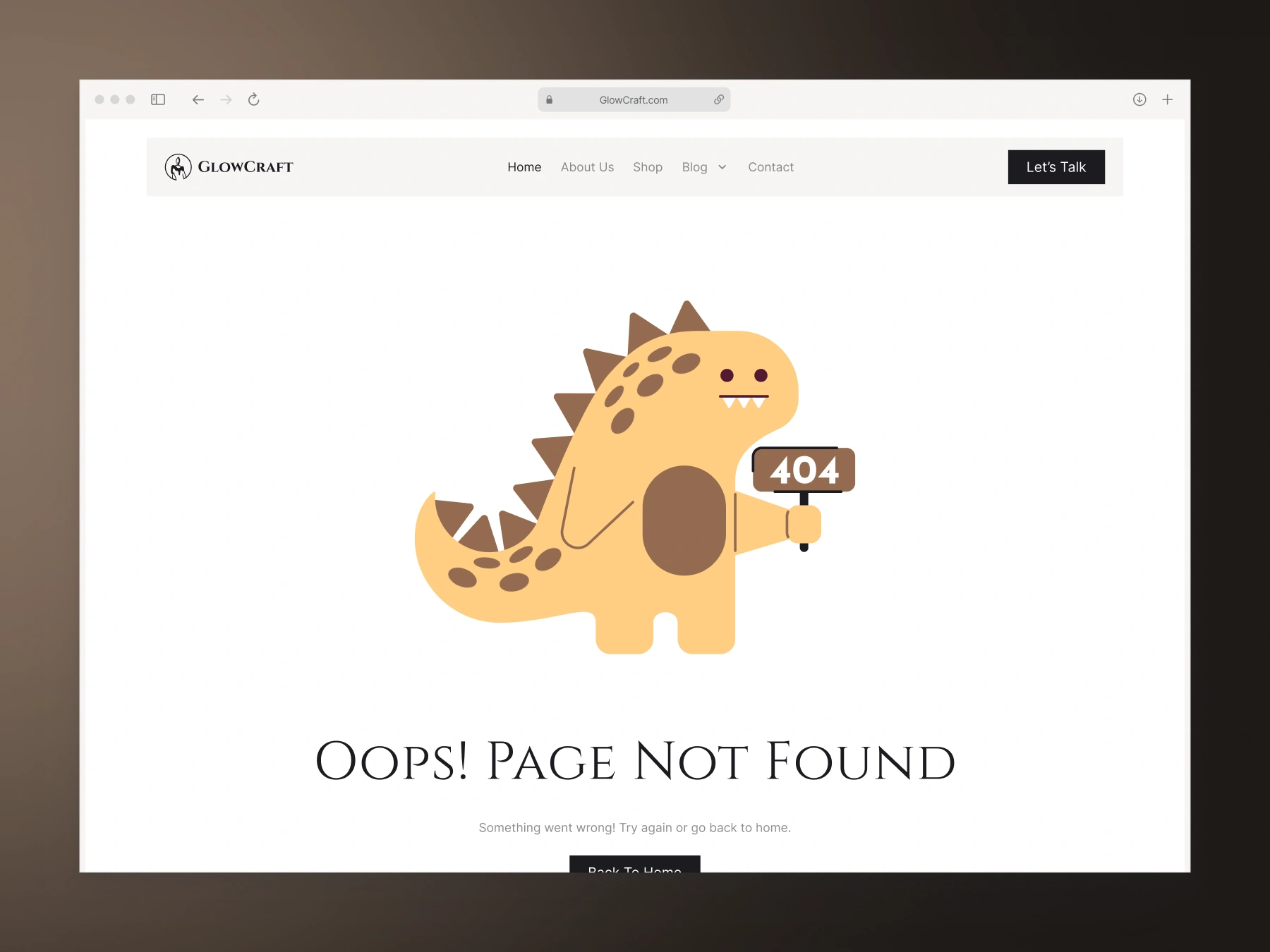
Task: Click inside the GlowCraft.com address bar
Action: pyautogui.click(x=634, y=99)
